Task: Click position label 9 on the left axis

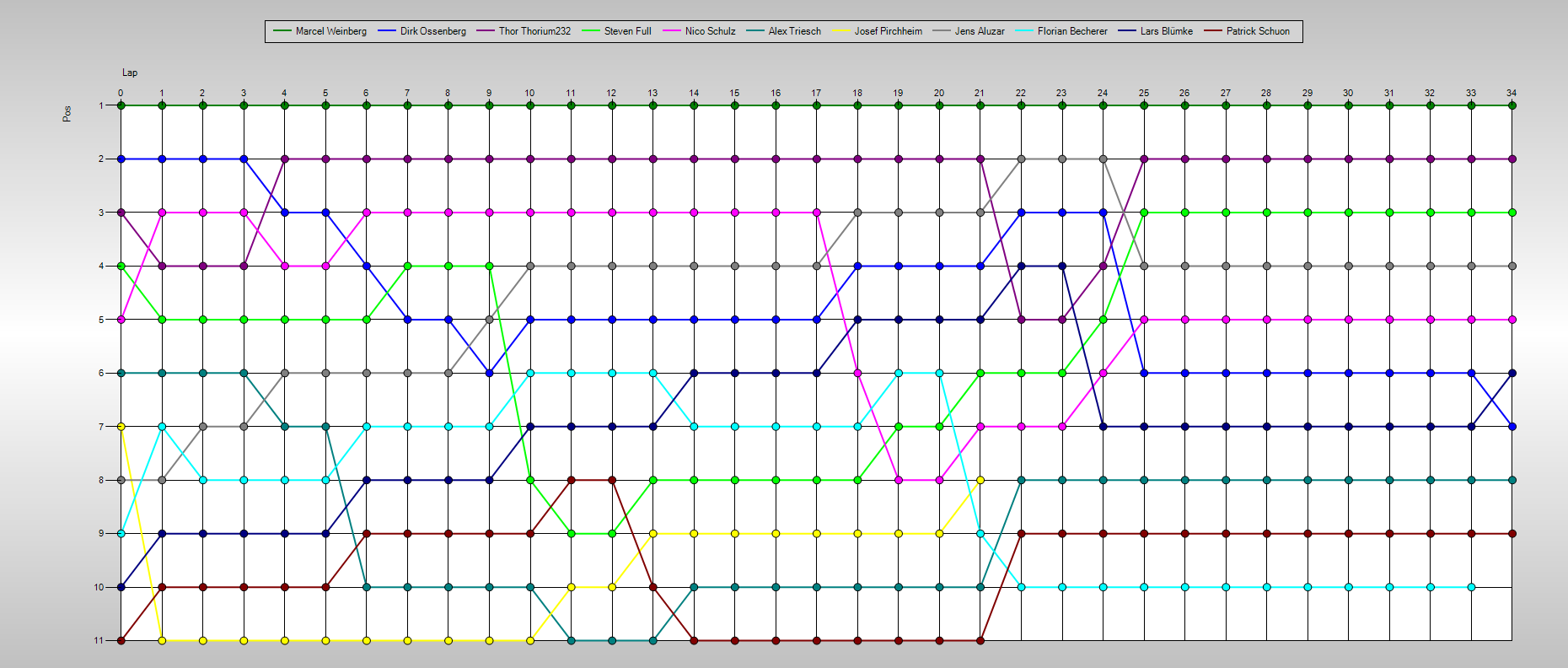Action: coord(101,533)
